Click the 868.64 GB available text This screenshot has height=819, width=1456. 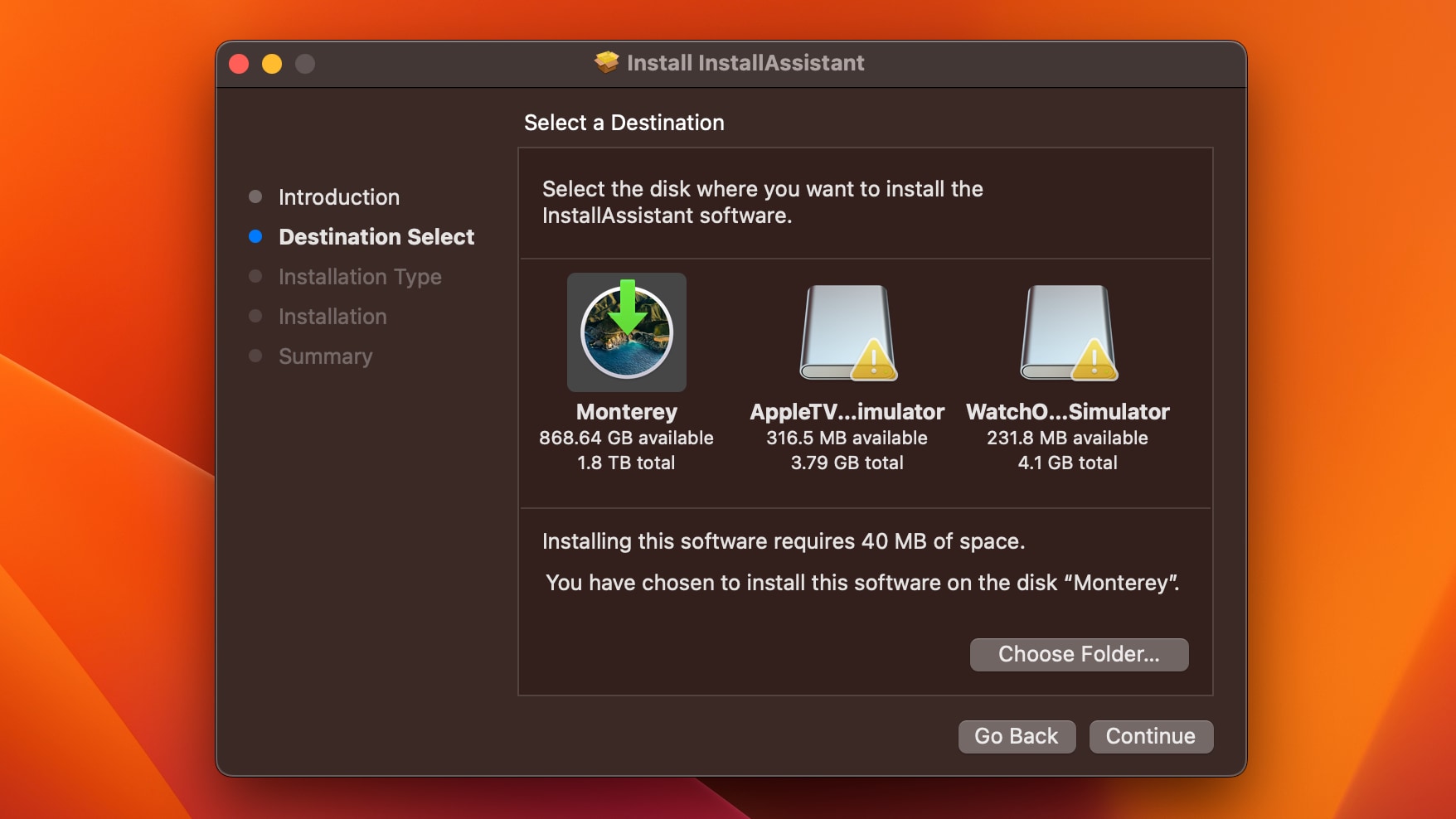[627, 438]
